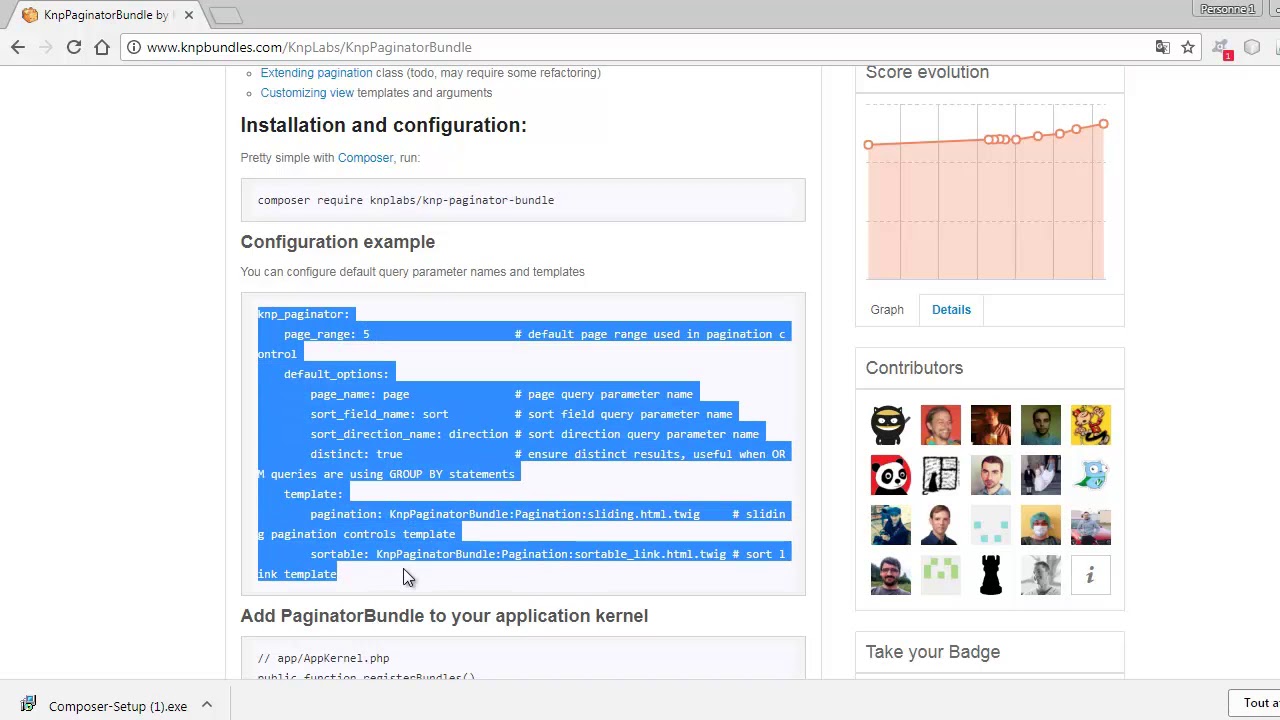The width and height of the screenshot is (1280, 720).
Task: Click the Installation and configuration heading
Action: [383, 125]
